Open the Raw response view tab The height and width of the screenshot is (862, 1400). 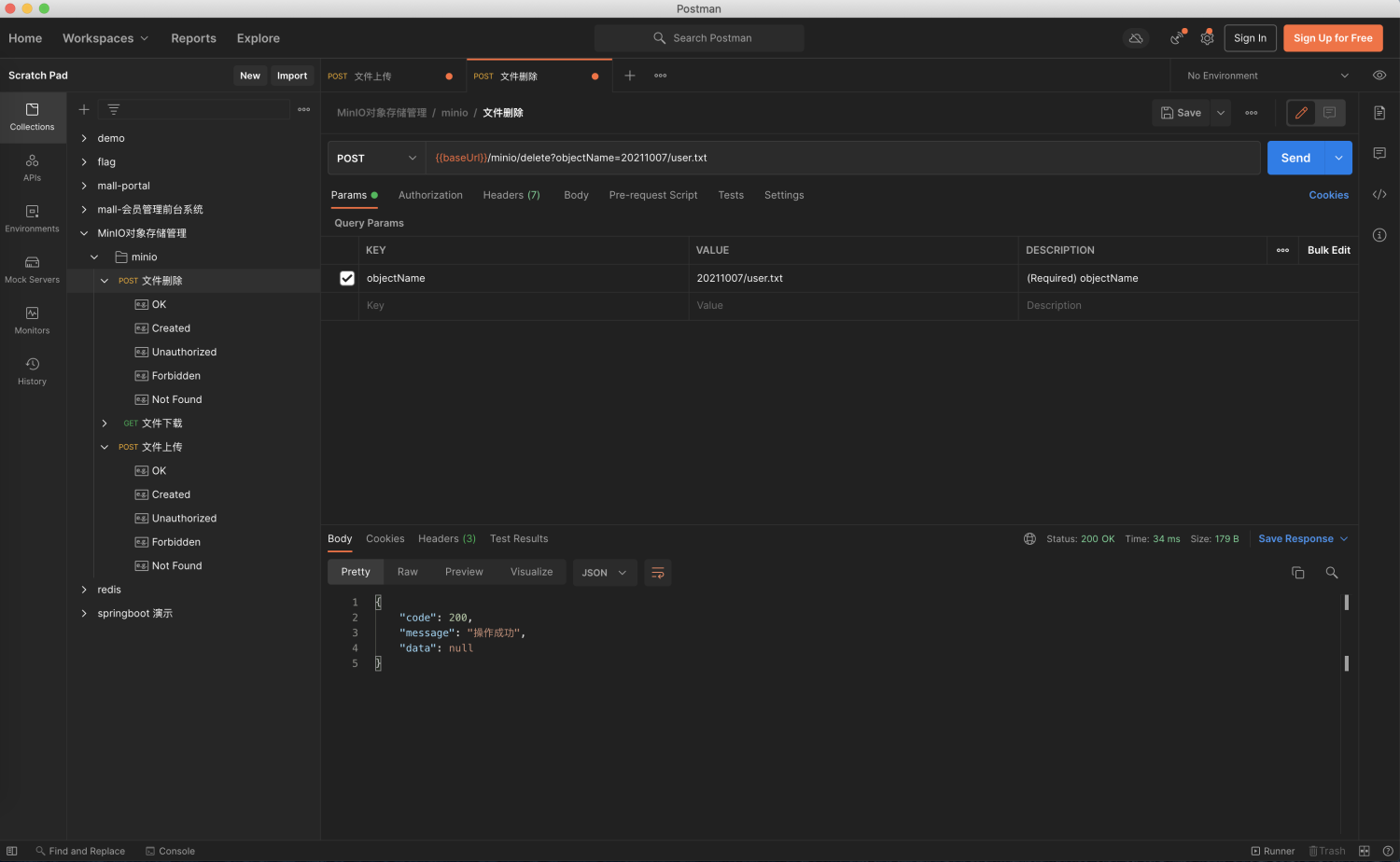[408, 572]
